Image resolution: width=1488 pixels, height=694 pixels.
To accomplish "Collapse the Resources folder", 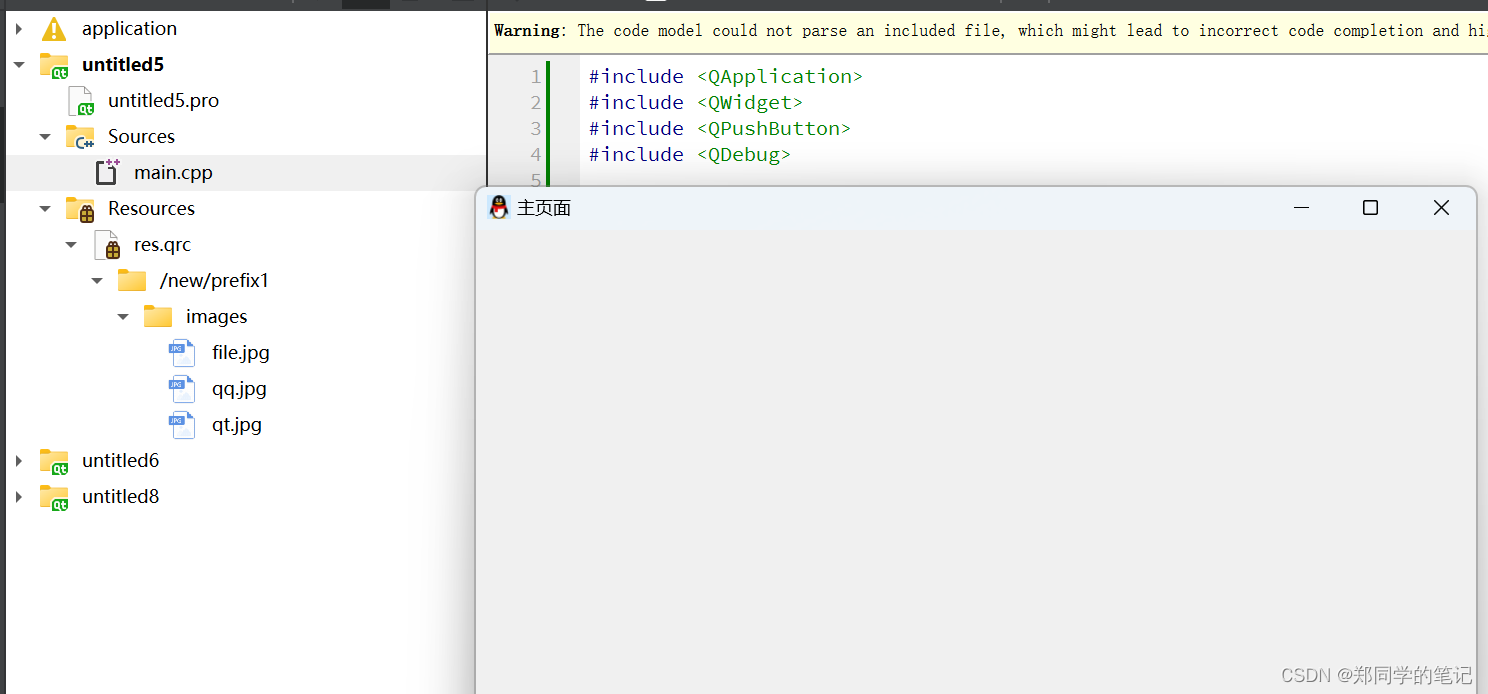I will click(x=44, y=208).
